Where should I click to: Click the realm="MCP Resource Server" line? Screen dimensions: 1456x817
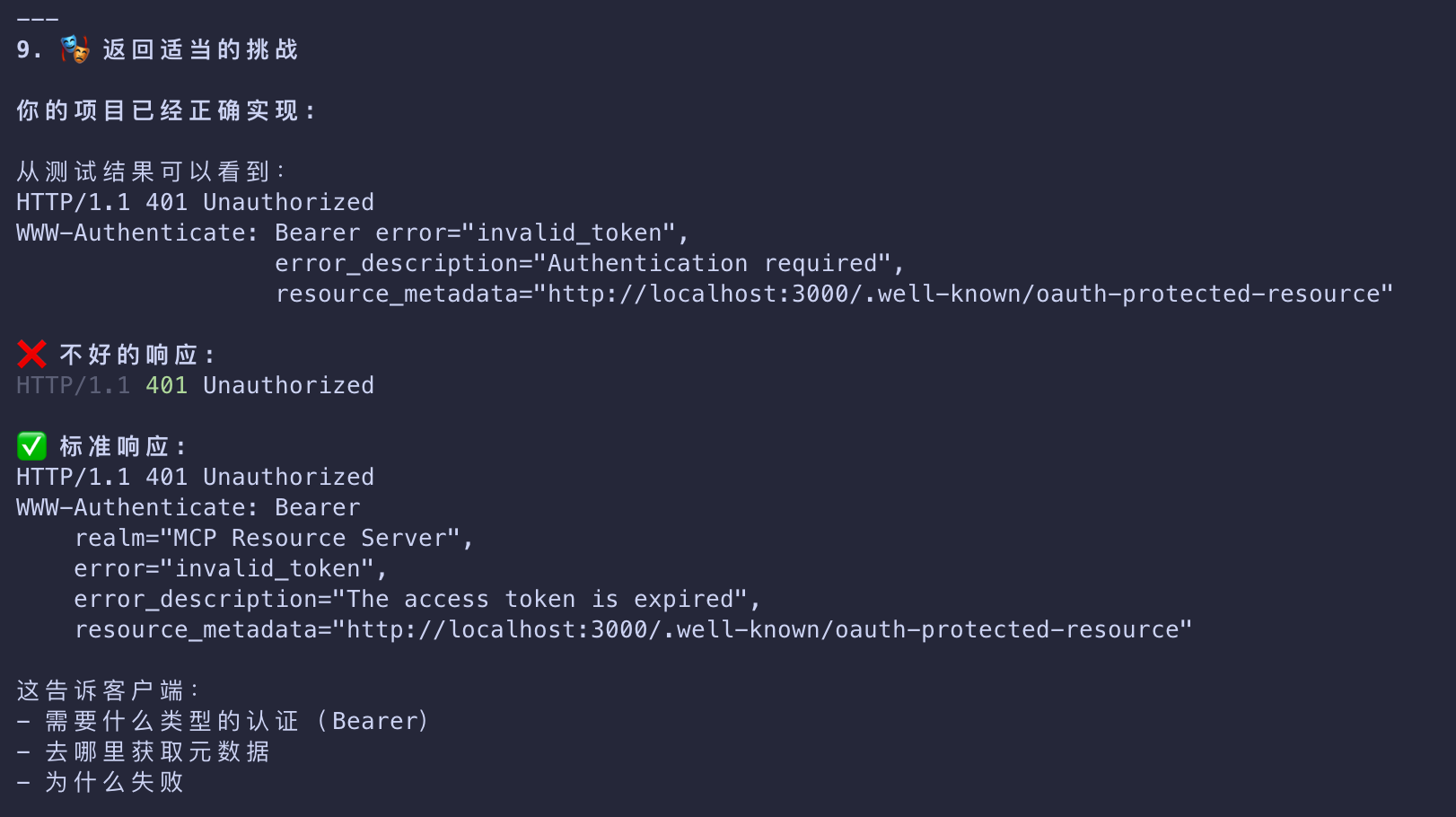point(273,538)
